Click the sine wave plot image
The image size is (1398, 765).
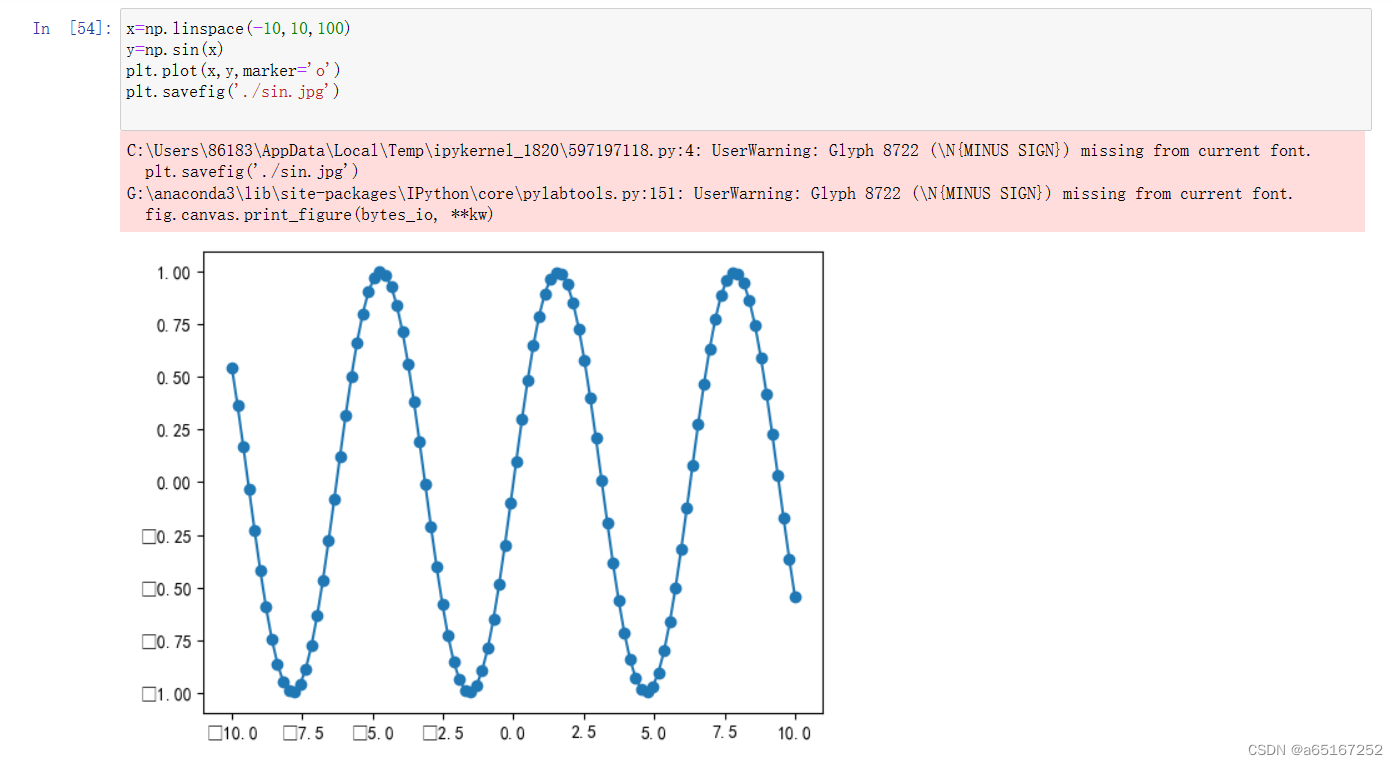click(482, 498)
